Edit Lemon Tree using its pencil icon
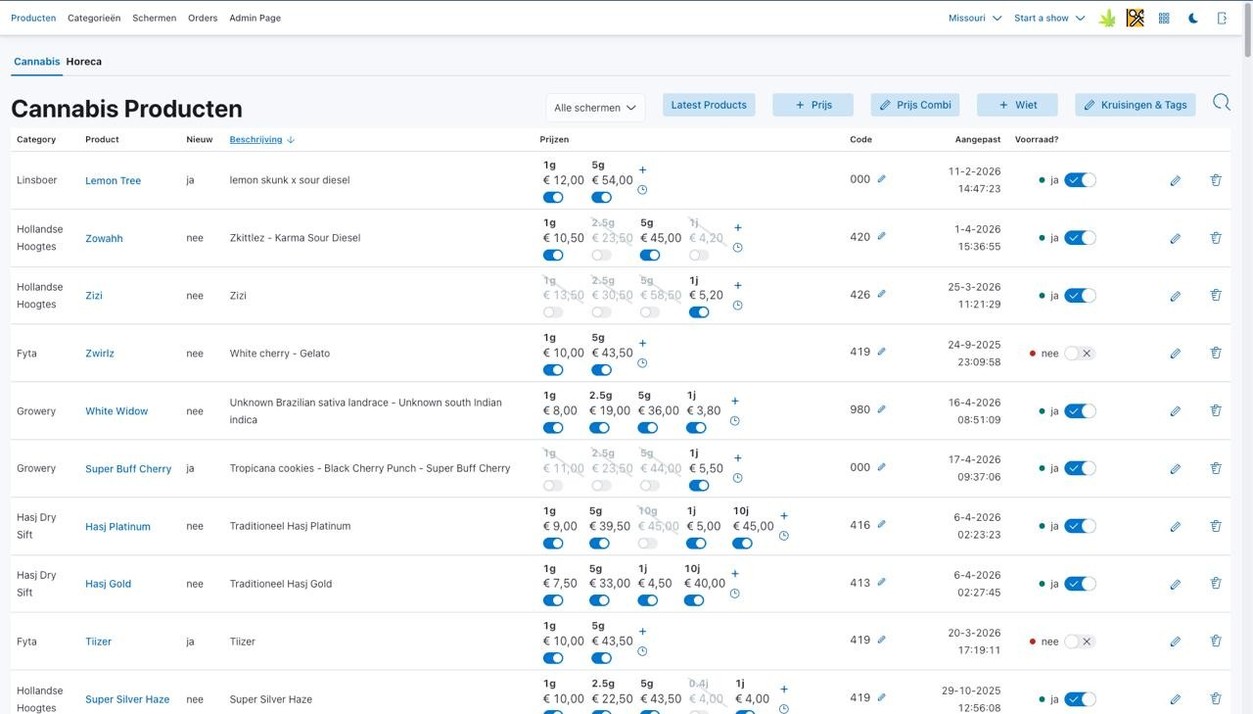The width and height of the screenshot is (1253, 714). (1175, 180)
